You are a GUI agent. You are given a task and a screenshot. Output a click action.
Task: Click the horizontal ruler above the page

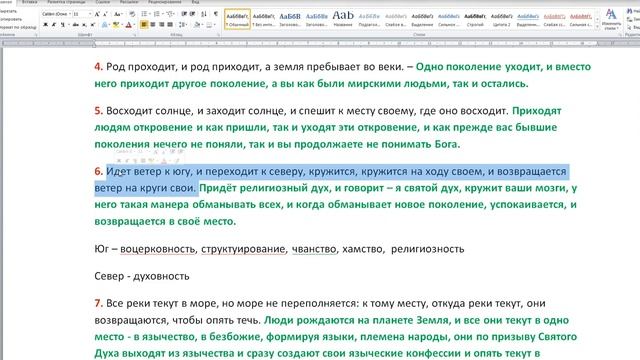point(320,42)
